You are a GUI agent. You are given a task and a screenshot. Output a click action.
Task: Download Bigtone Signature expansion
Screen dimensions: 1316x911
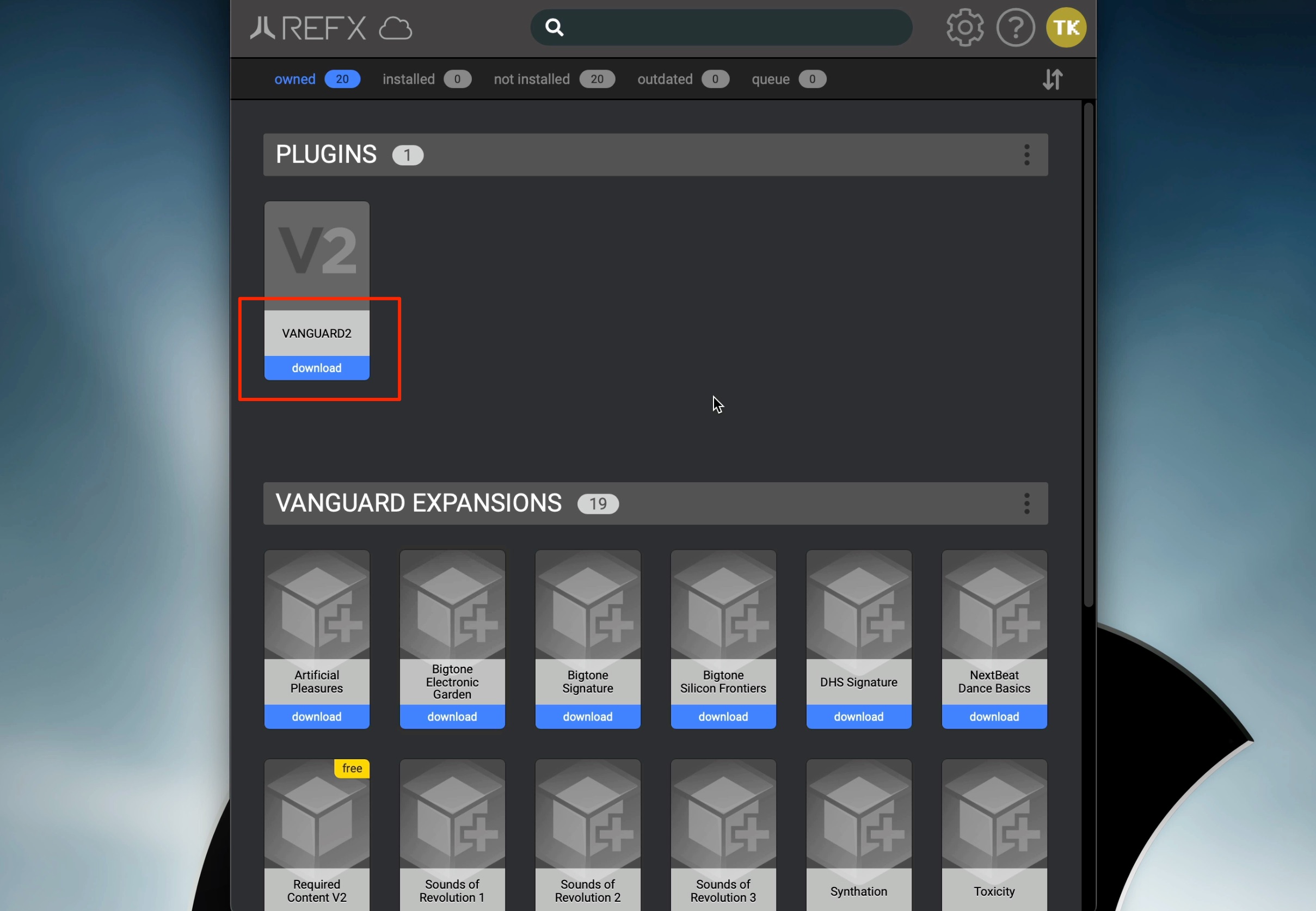588,717
